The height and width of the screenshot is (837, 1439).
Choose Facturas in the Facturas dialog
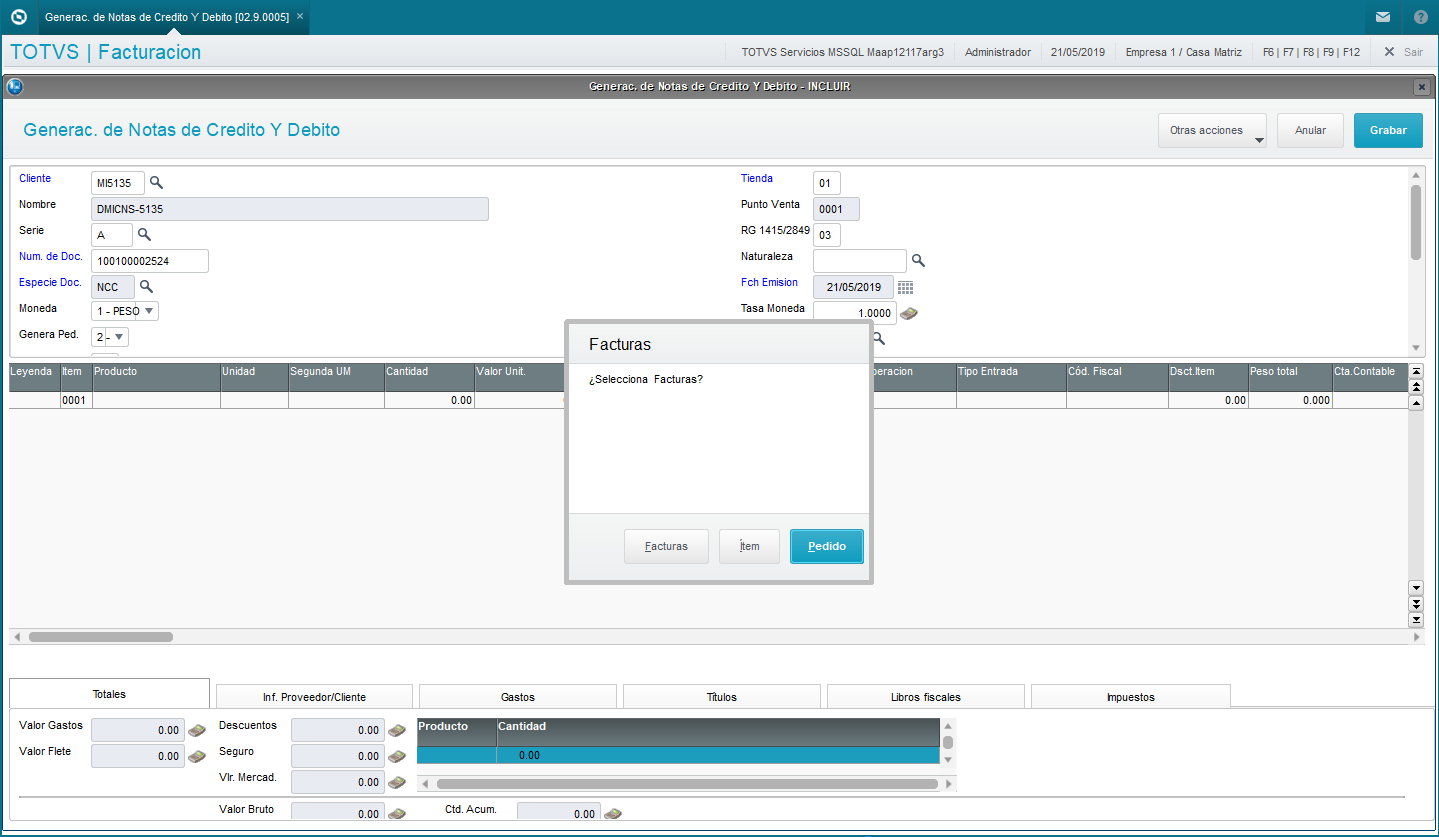click(666, 546)
